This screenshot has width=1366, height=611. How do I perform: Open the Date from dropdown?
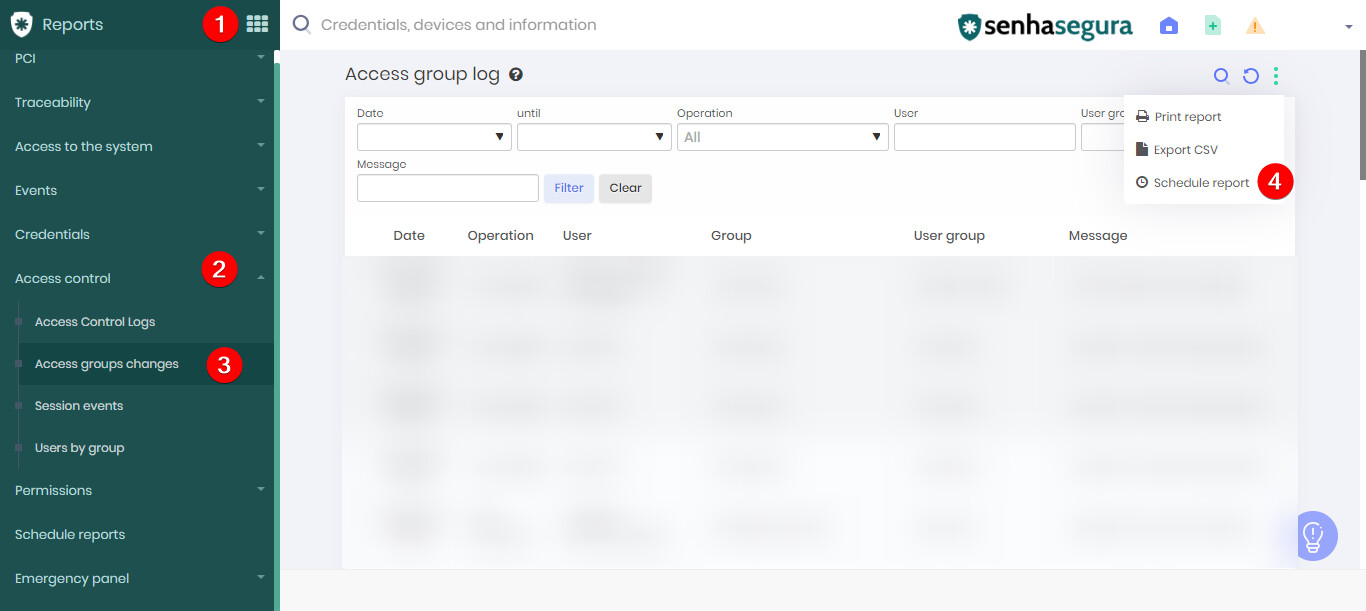tap(434, 137)
